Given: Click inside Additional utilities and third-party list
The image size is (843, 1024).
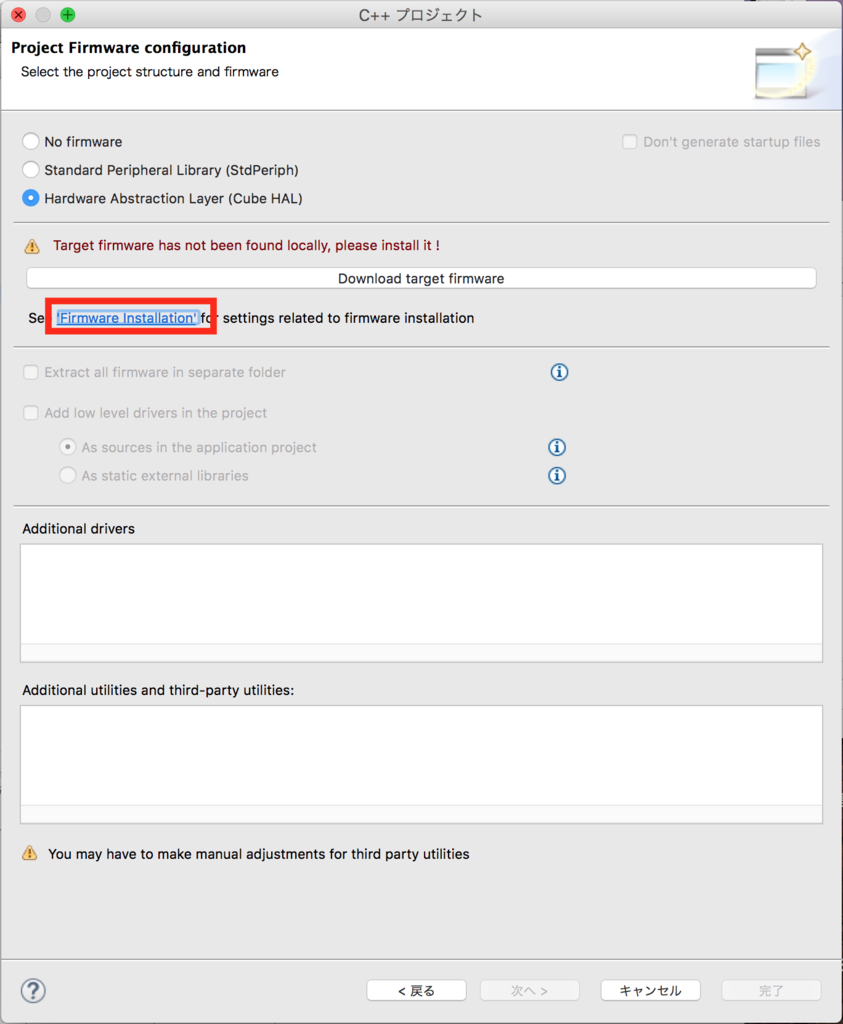Looking at the screenshot, I should (x=421, y=763).
